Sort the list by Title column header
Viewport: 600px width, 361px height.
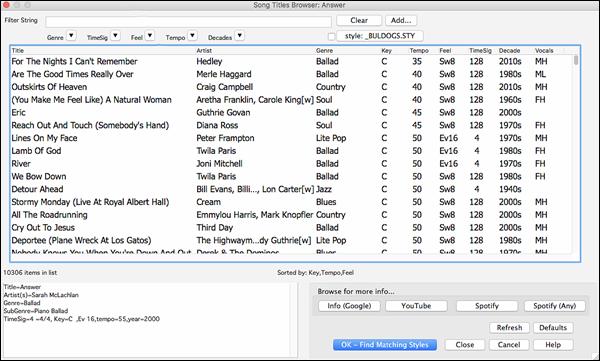(x=18, y=51)
